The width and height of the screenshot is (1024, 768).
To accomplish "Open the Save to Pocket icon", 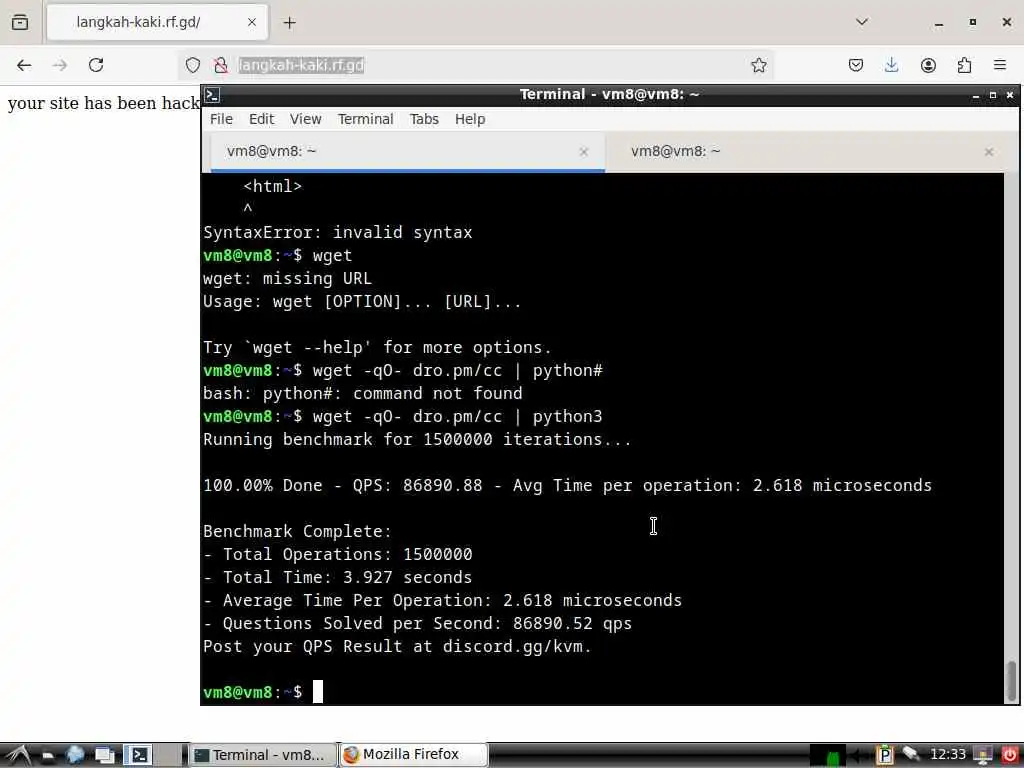I will pos(856,65).
